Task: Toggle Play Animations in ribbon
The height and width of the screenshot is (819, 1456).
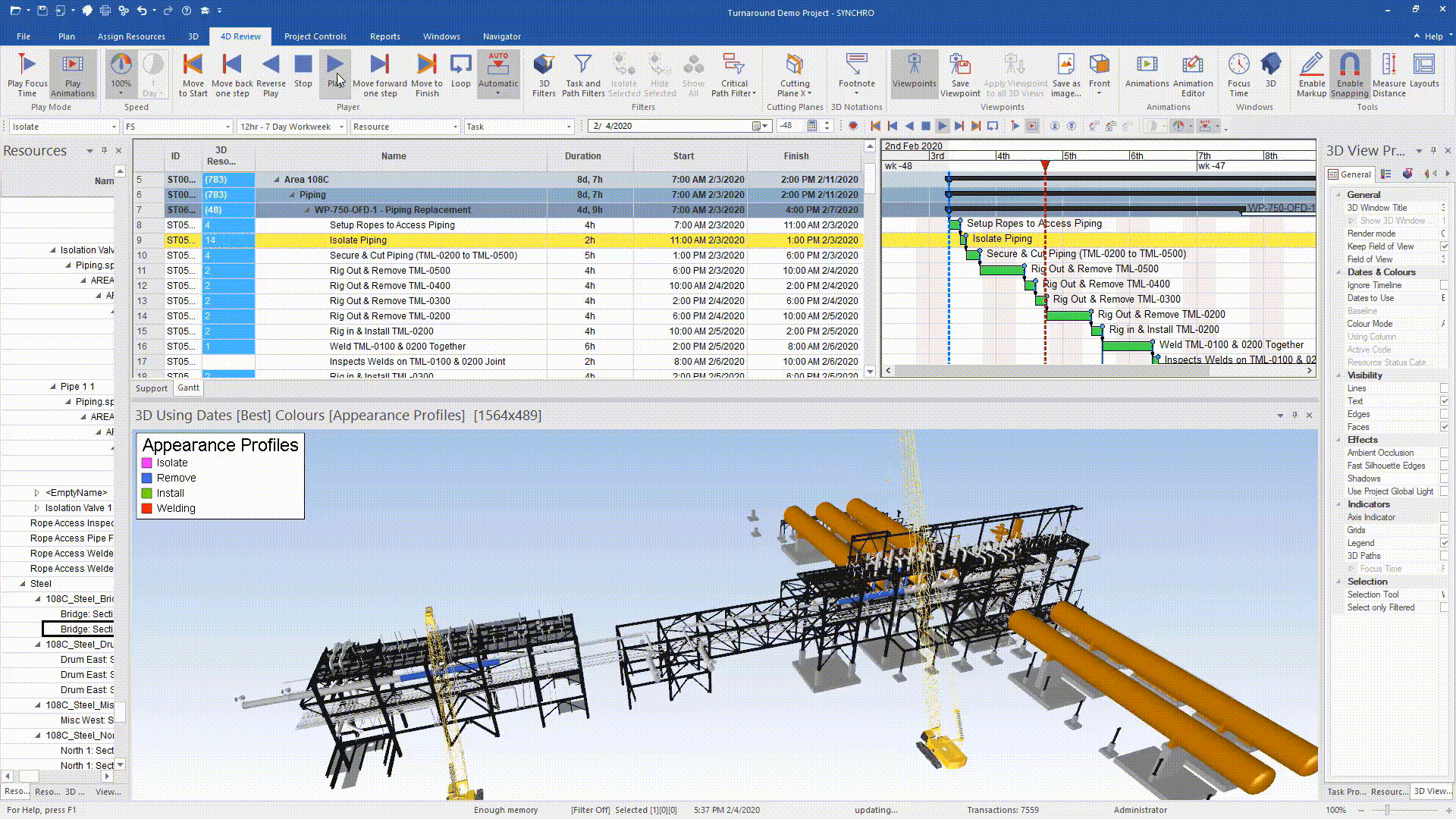Action: click(73, 74)
